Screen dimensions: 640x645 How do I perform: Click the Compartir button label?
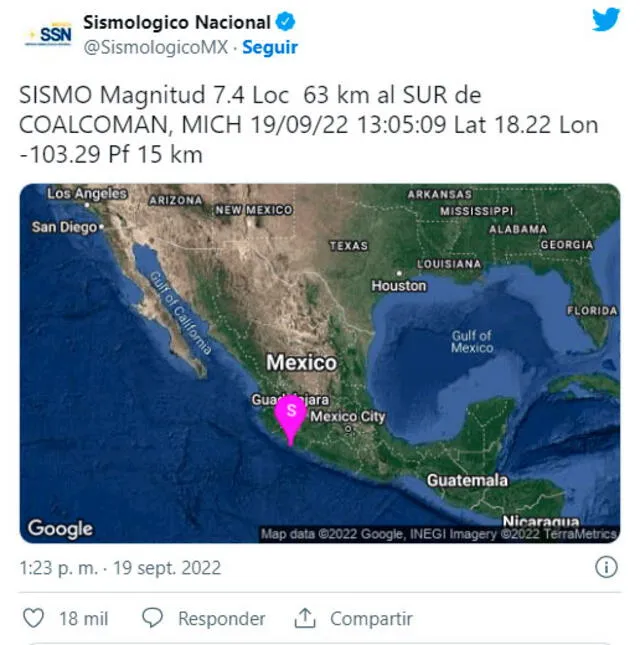[x=372, y=619]
